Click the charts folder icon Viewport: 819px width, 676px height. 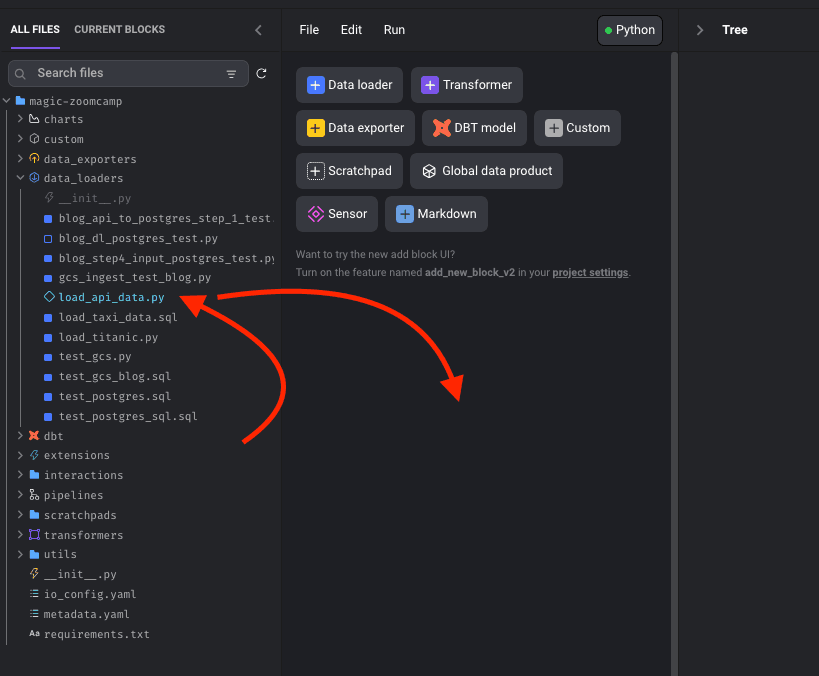pos(34,119)
